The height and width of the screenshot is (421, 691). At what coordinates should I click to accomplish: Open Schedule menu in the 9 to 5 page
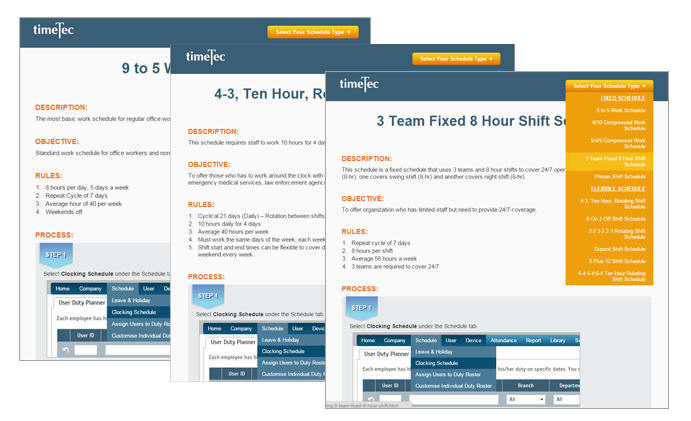pyautogui.click(x=123, y=288)
